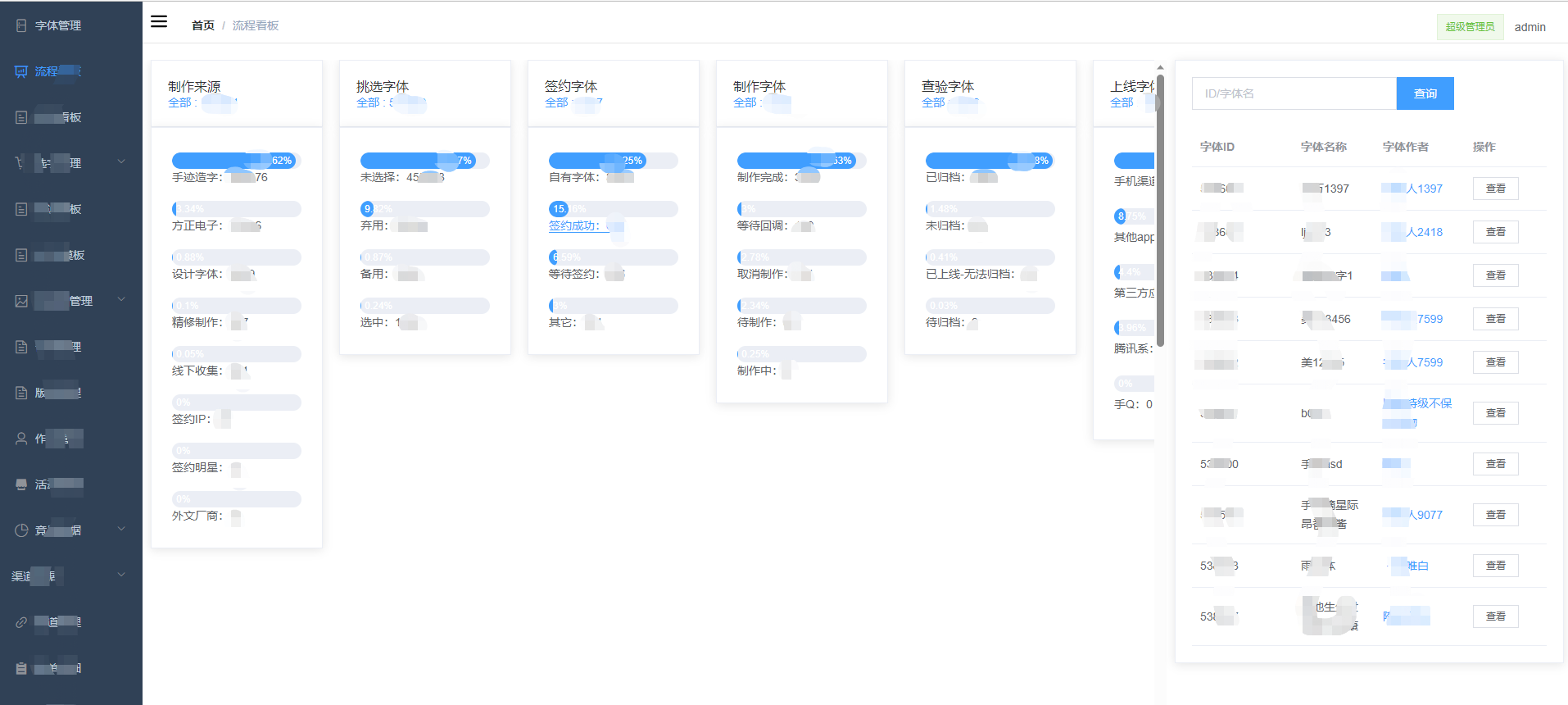Toggle the sidebar with the hamburger icon

pyautogui.click(x=159, y=22)
